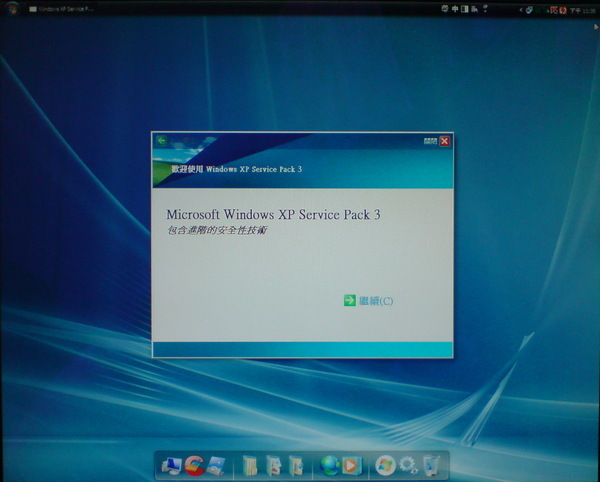
Task: Click the Microsoft Windows XP Service Pack 3 heading
Action: (x=274, y=214)
